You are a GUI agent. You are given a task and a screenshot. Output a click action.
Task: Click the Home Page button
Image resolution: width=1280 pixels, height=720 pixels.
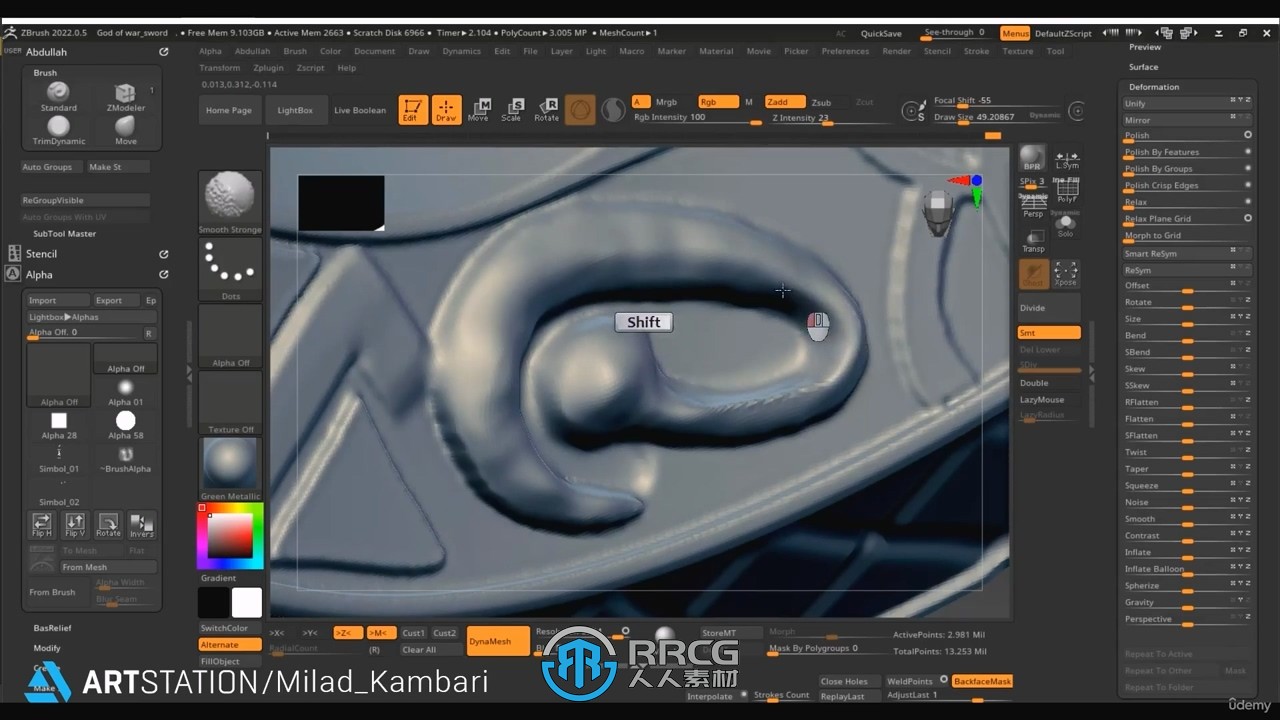[229, 110]
